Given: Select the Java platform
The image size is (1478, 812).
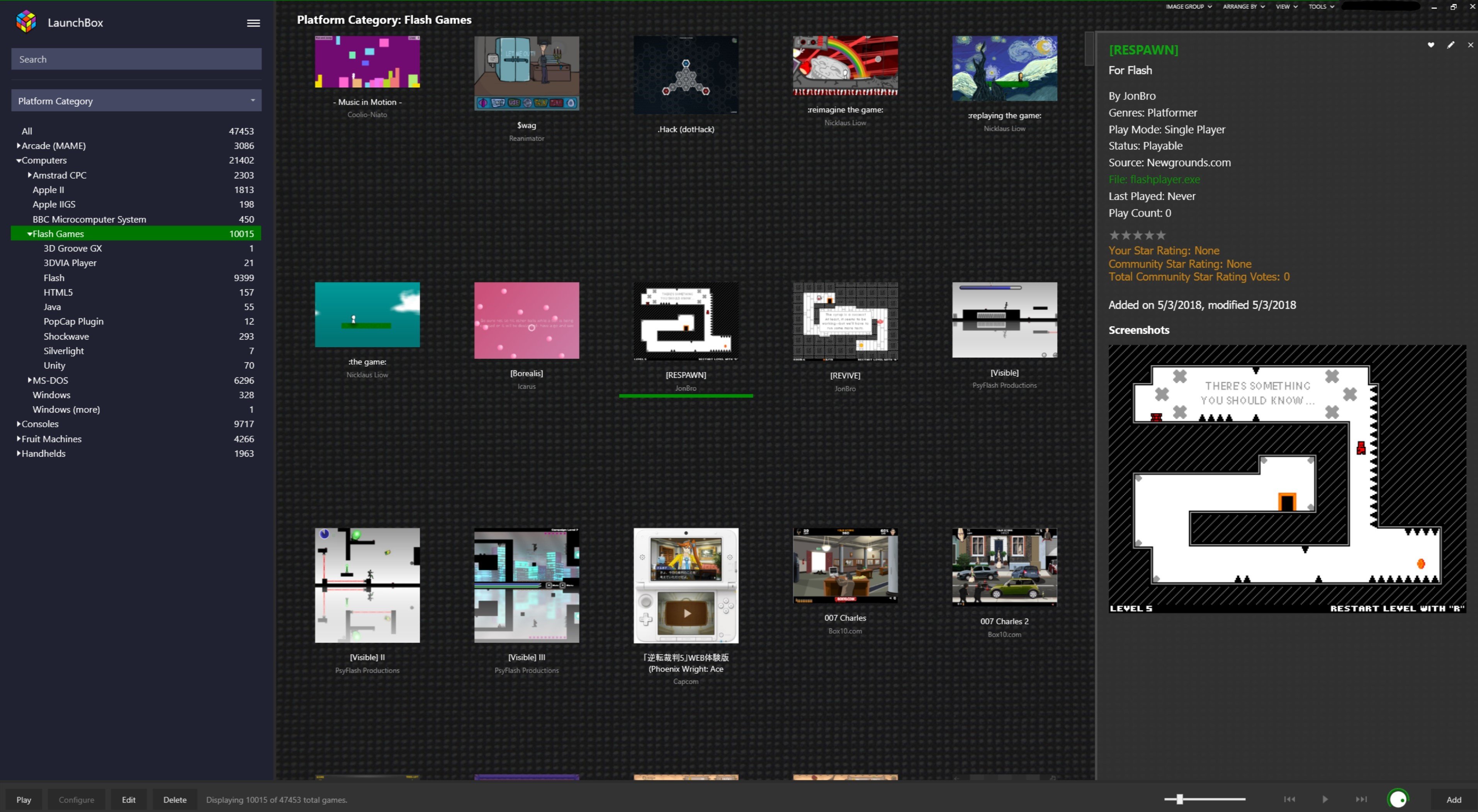Looking at the screenshot, I should coord(136,307).
